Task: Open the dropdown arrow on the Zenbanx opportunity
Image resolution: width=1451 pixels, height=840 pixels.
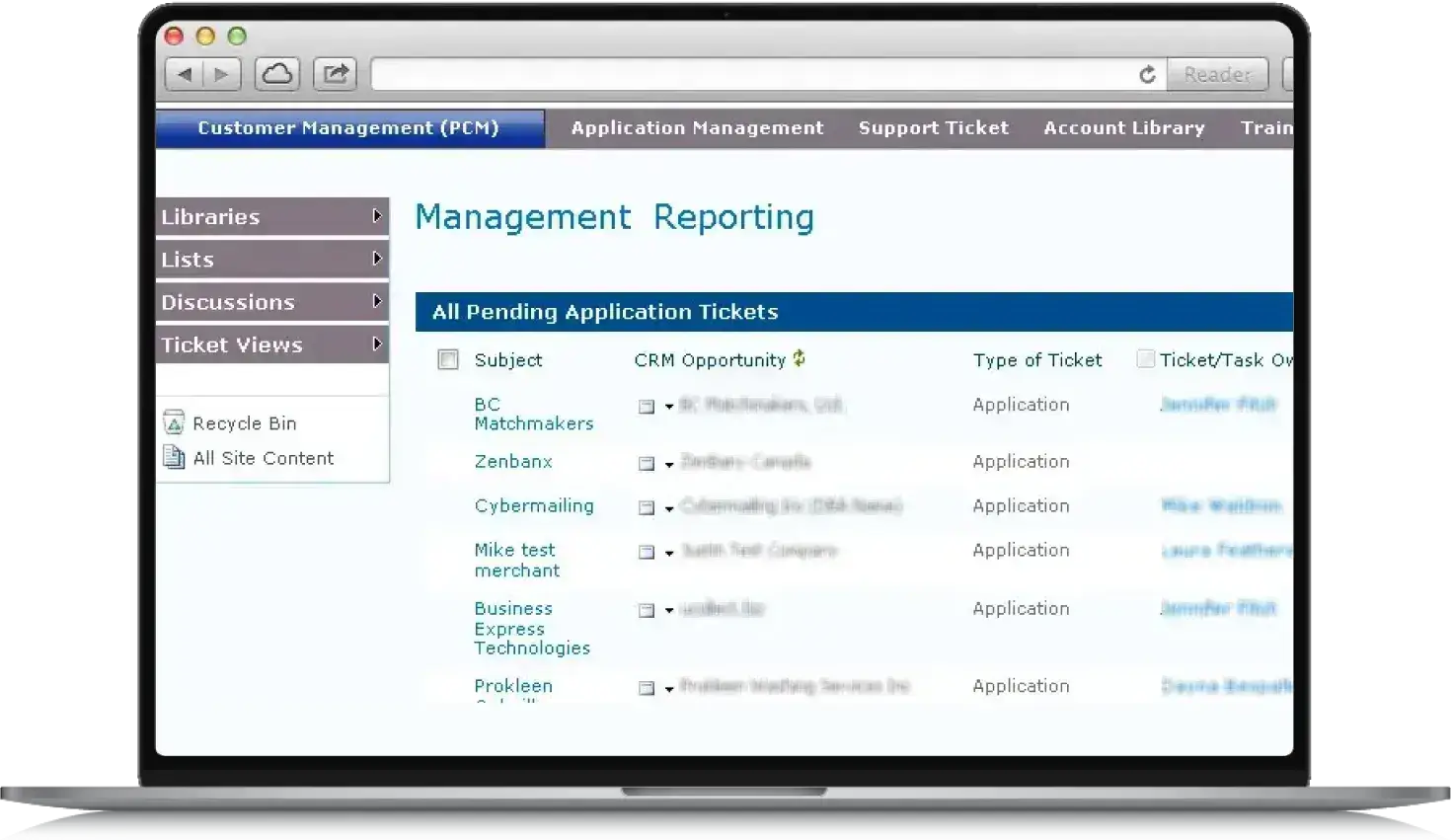Action: [667, 463]
